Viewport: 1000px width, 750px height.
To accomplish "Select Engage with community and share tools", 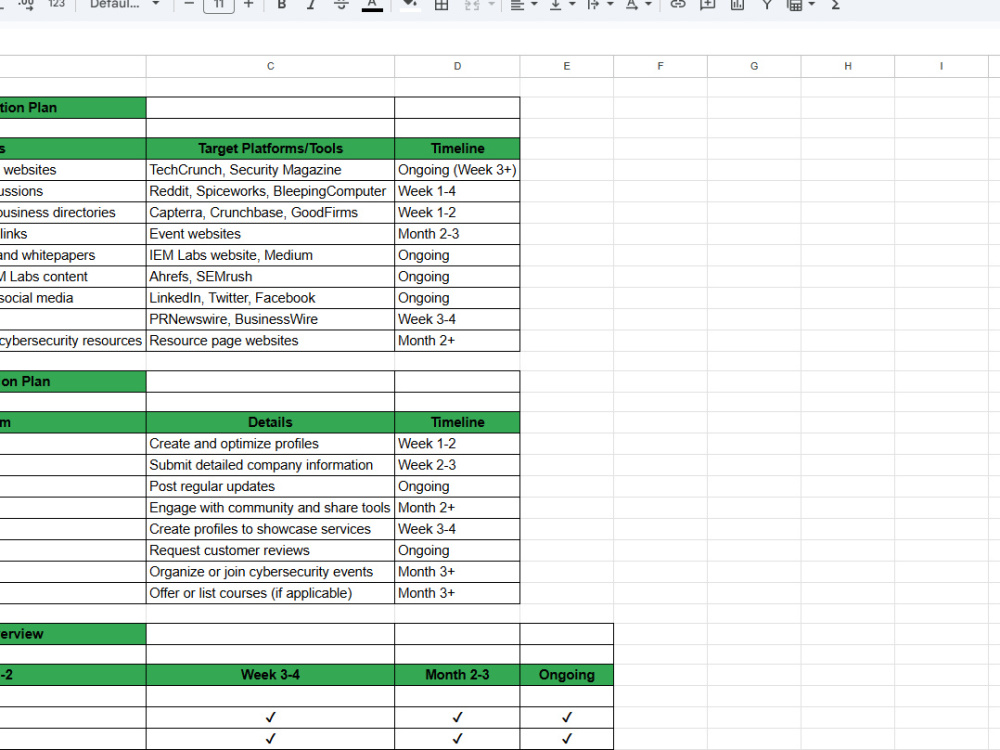I will click(270, 508).
